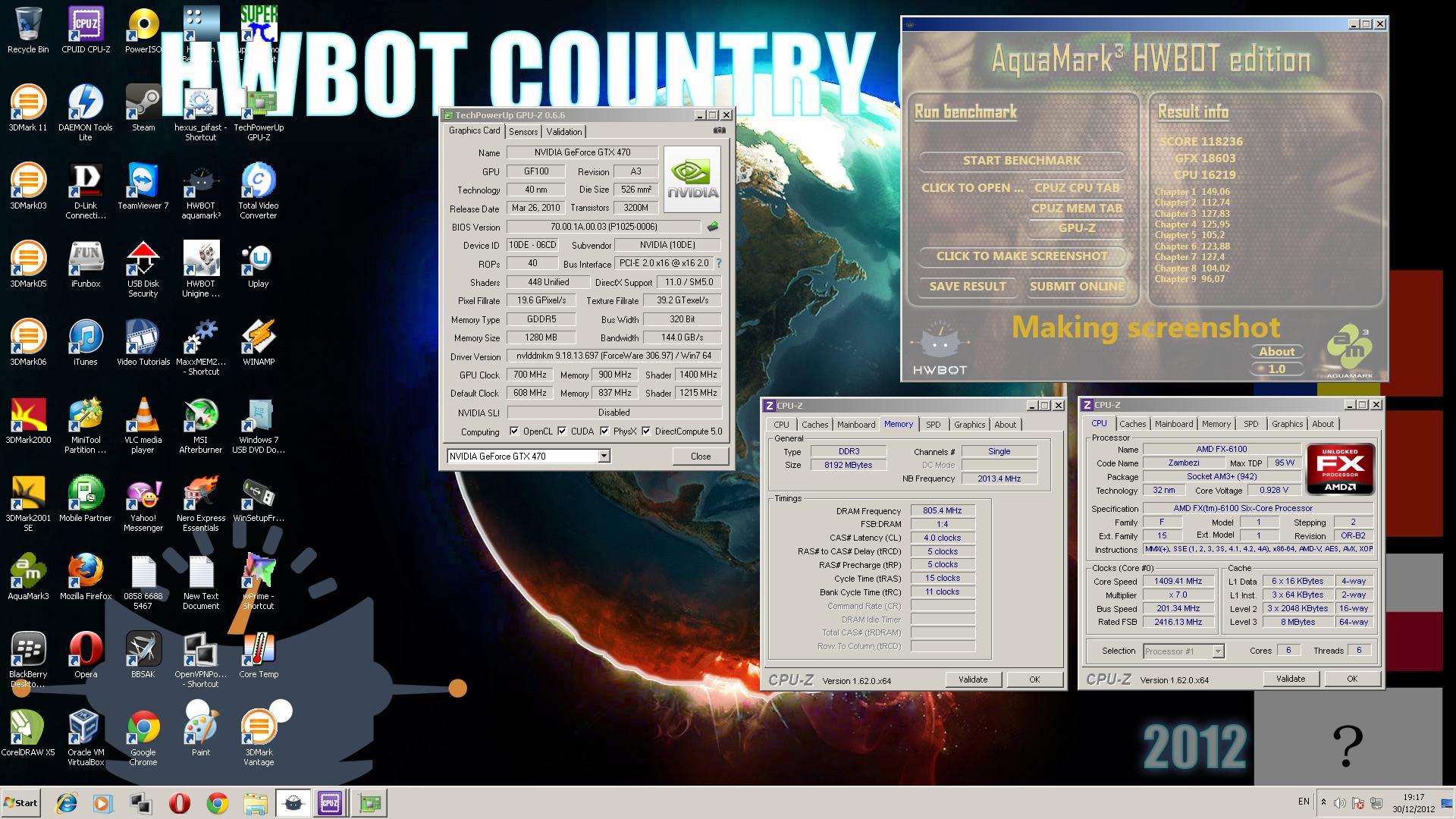The image size is (1456, 819).
Task: Show hidden system tray icons arrow
Action: pyautogui.click(x=1323, y=802)
